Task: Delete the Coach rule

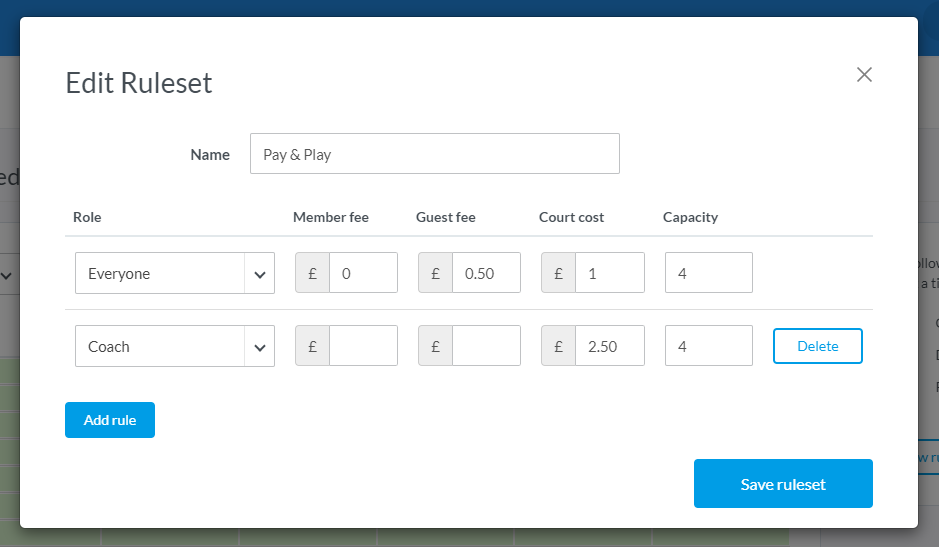Action: click(817, 346)
